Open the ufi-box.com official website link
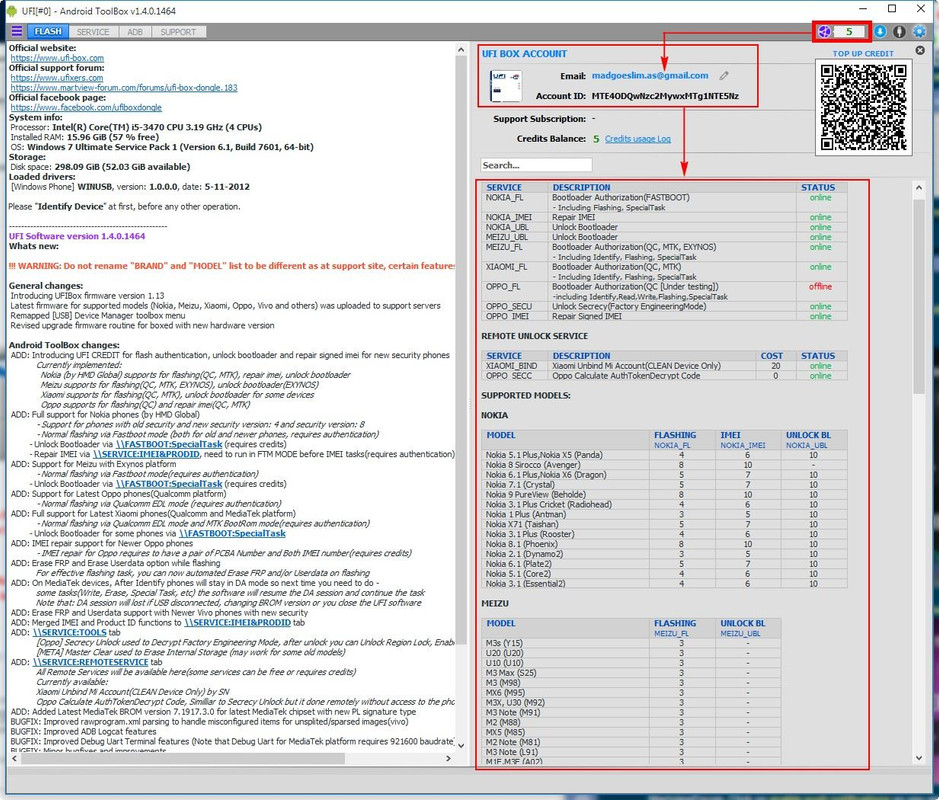Image resolution: width=939 pixels, height=800 pixels. 57,58
